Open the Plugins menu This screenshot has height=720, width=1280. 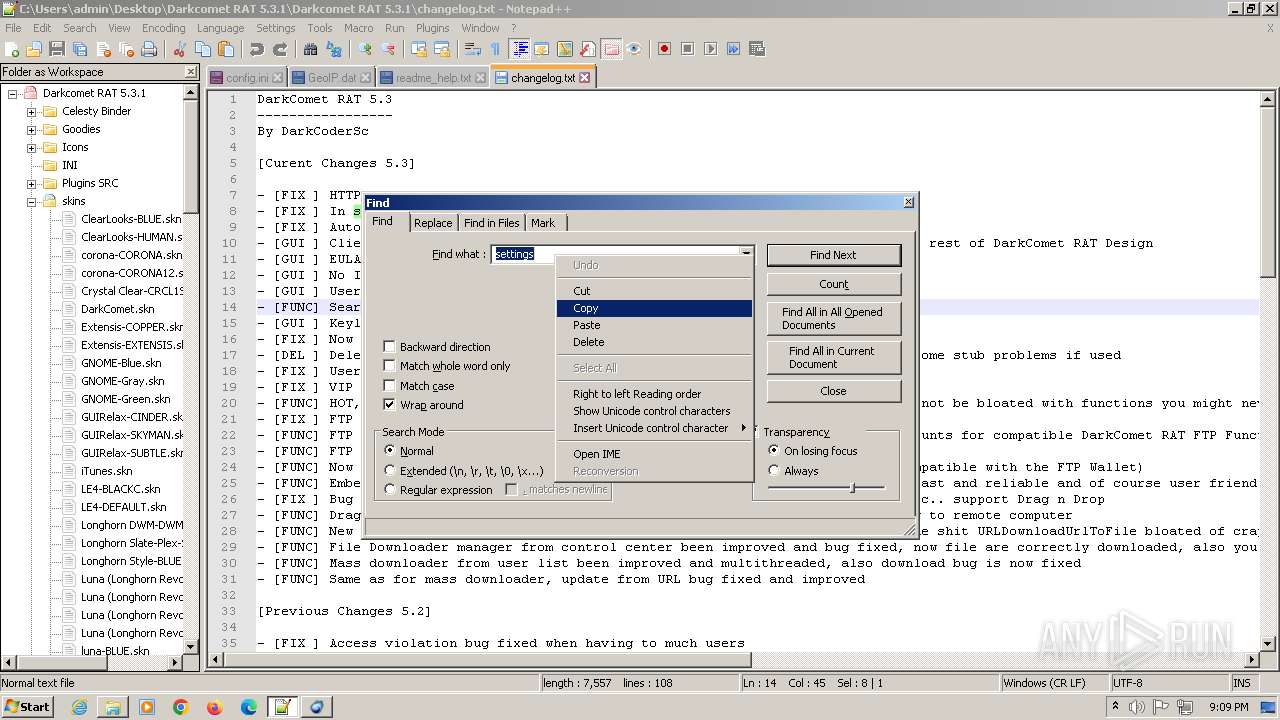pyautogui.click(x=432, y=28)
